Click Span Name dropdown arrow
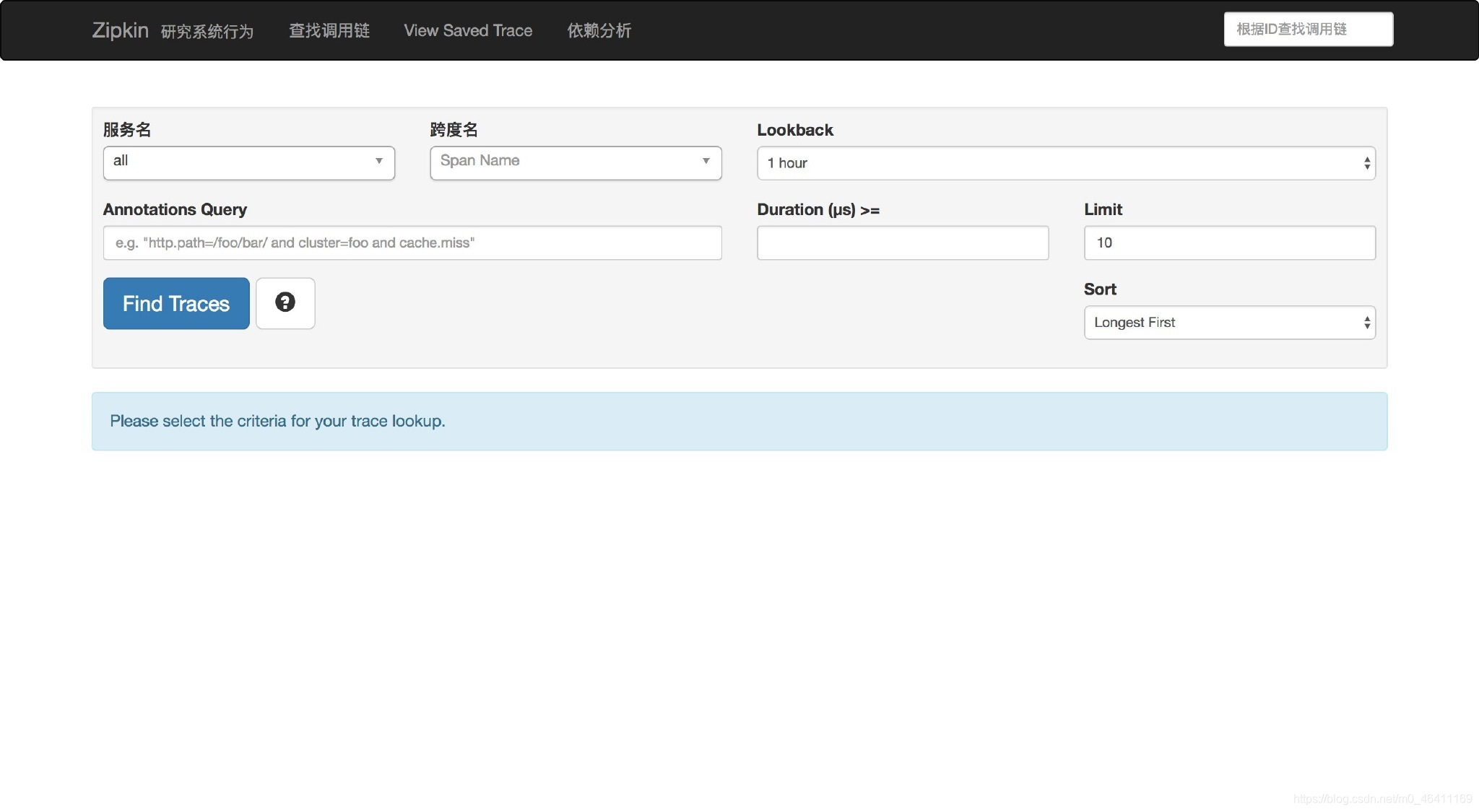This screenshot has height=812, width=1479. tap(705, 162)
